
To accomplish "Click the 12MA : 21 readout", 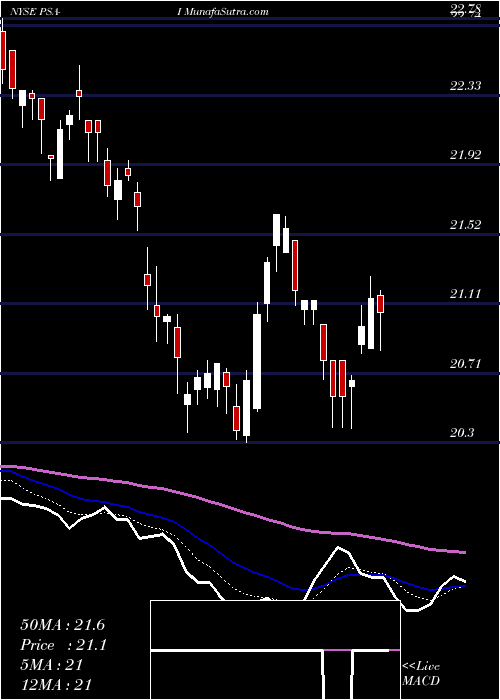I will (56, 684).
